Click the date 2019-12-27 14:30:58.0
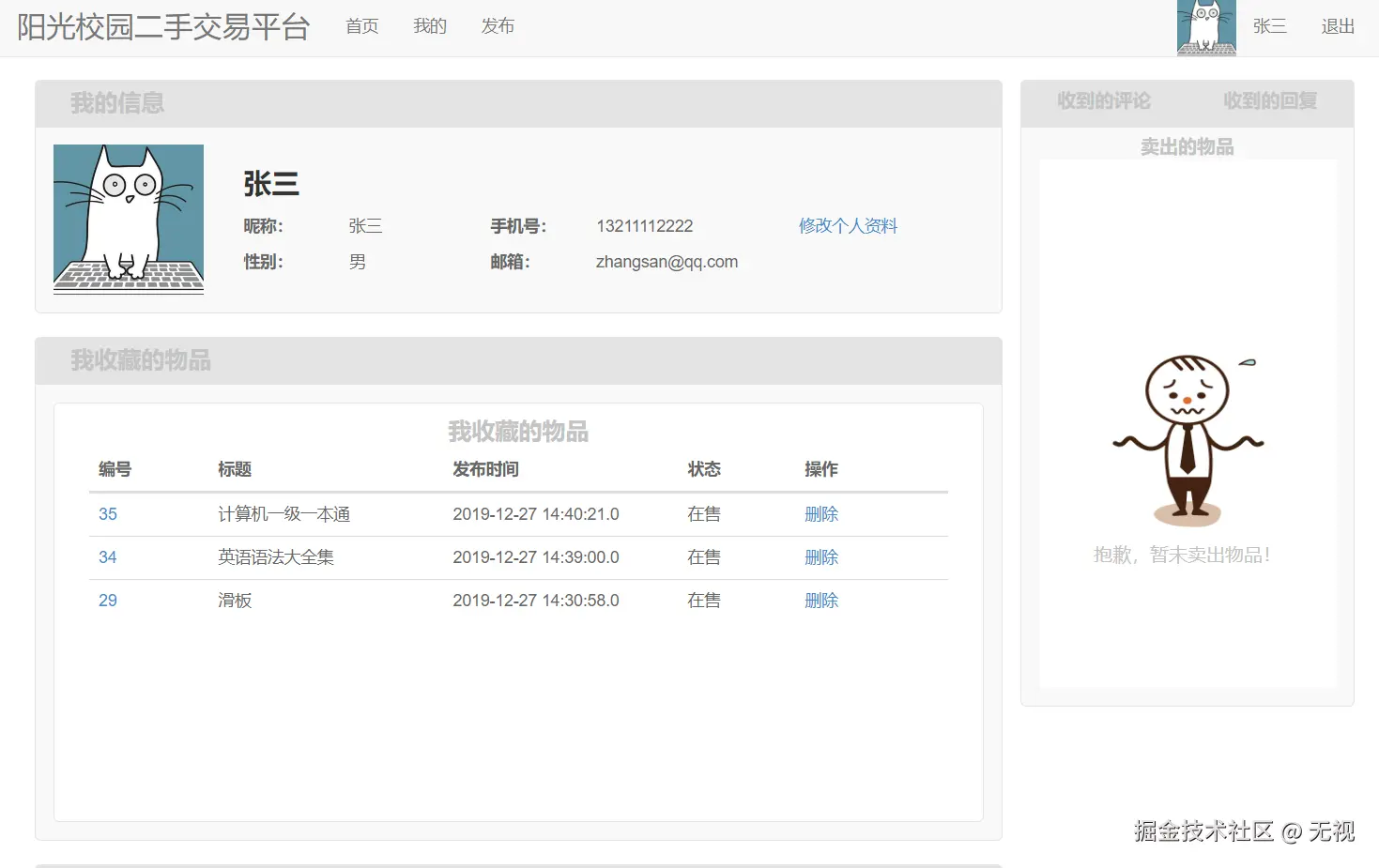 pyautogui.click(x=536, y=601)
